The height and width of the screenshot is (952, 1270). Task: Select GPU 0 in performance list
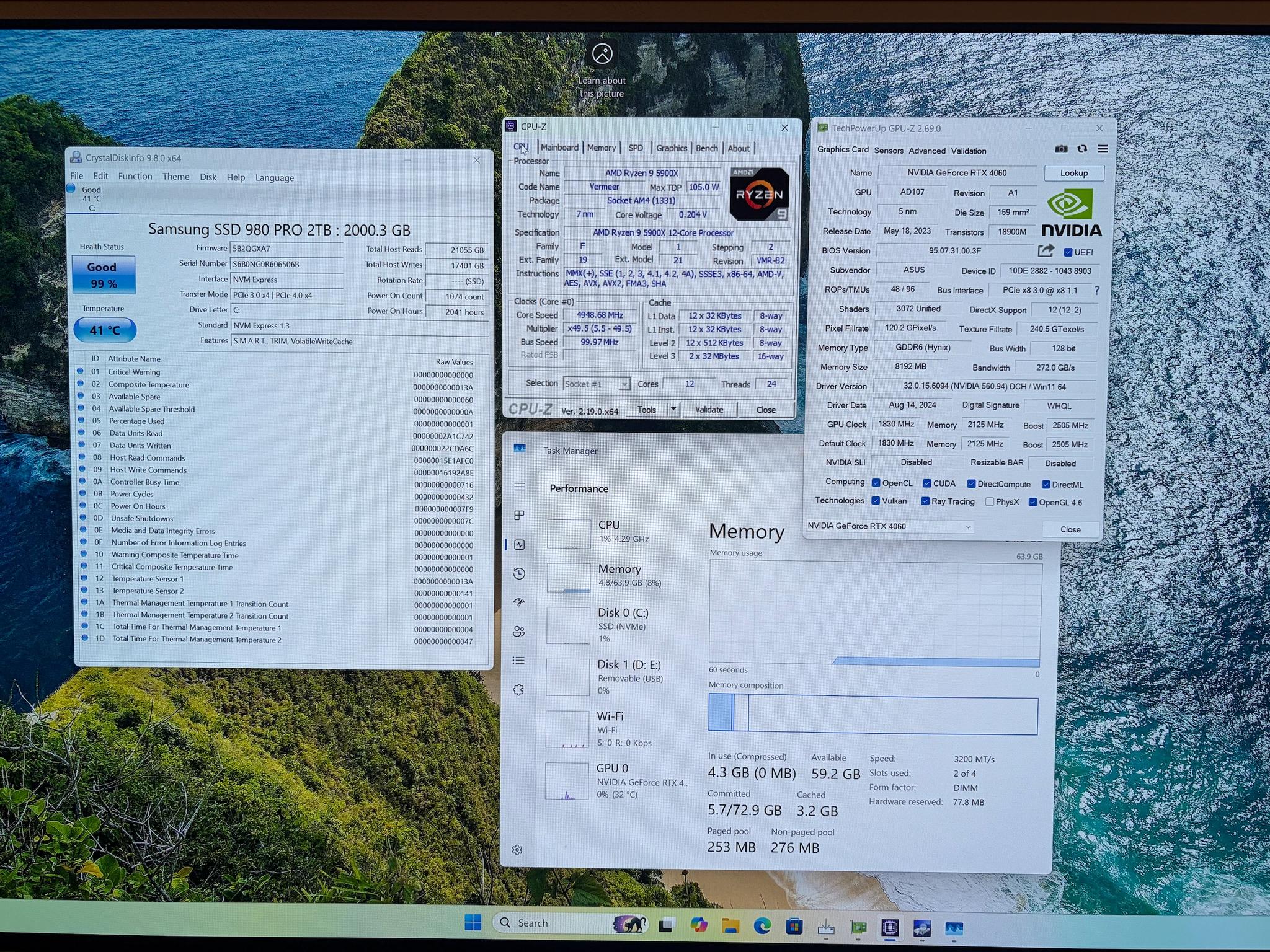click(x=617, y=780)
